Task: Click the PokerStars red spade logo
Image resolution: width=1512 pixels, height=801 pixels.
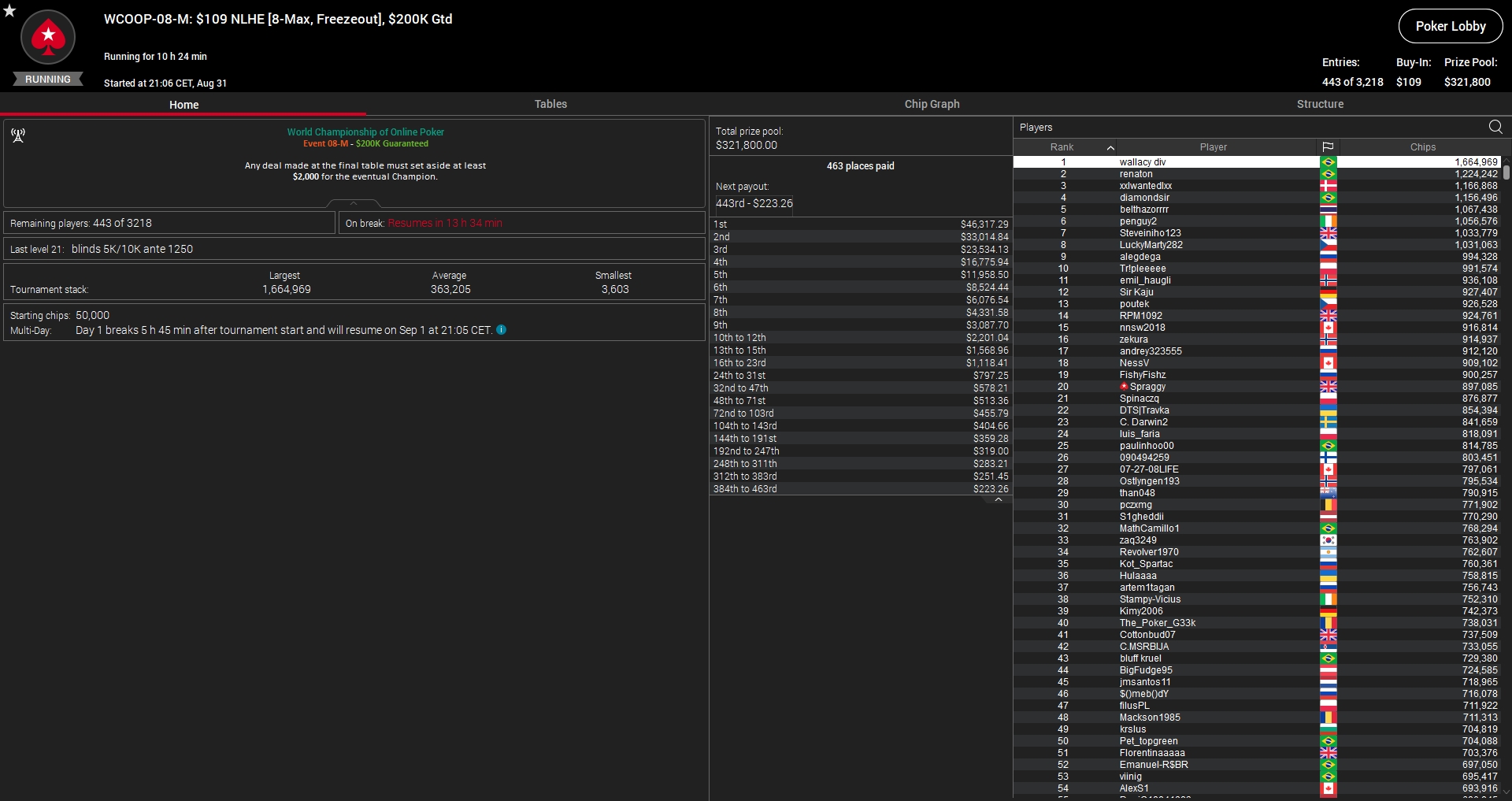Action: (48, 36)
